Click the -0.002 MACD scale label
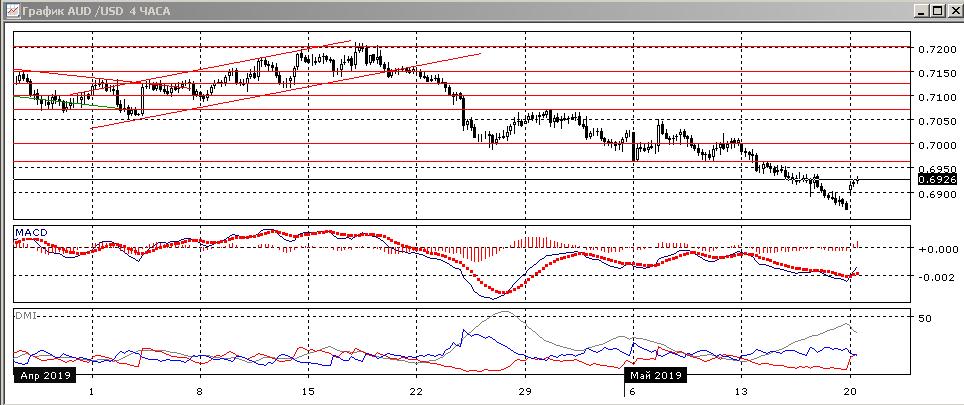The width and height of the screenshot is (964, 405). (938, 277)
